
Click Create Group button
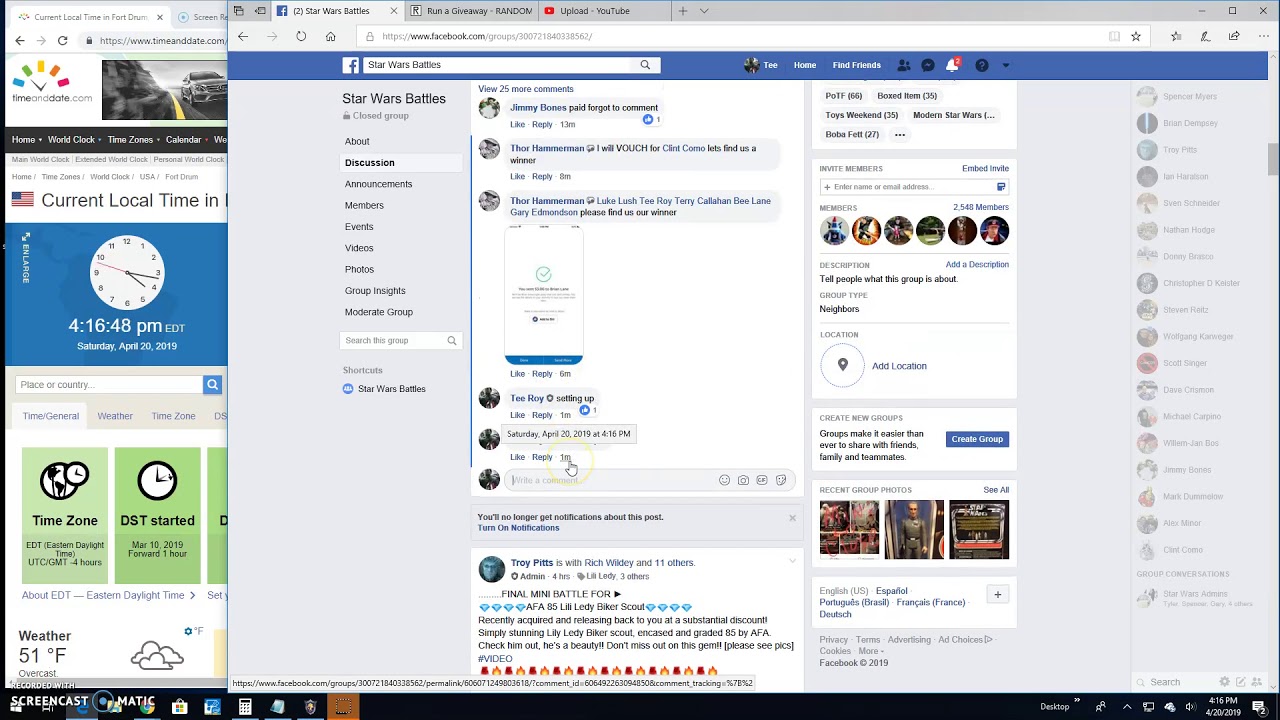(x=977, y=439)
